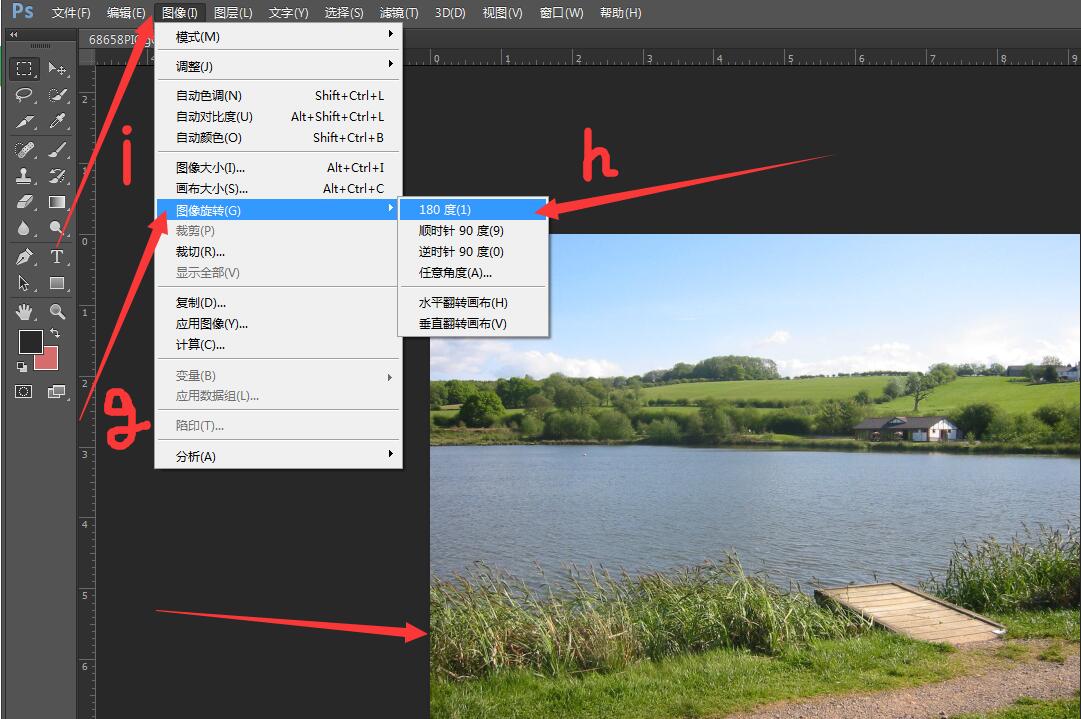
Task: Select the Spot Healing Brush tool
Action: (x=24, y=149)
